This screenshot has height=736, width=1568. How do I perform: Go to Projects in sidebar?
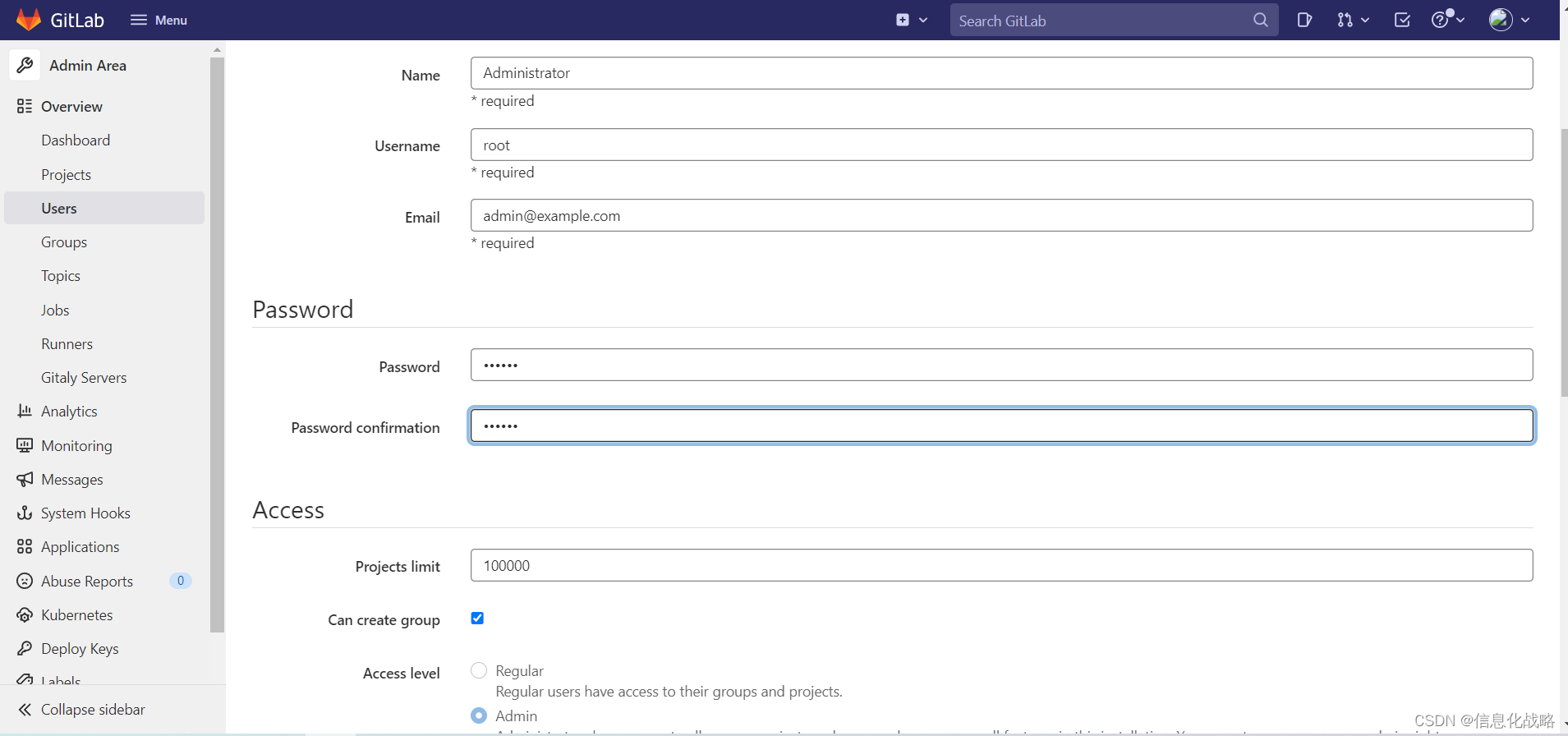coord(66,174)
